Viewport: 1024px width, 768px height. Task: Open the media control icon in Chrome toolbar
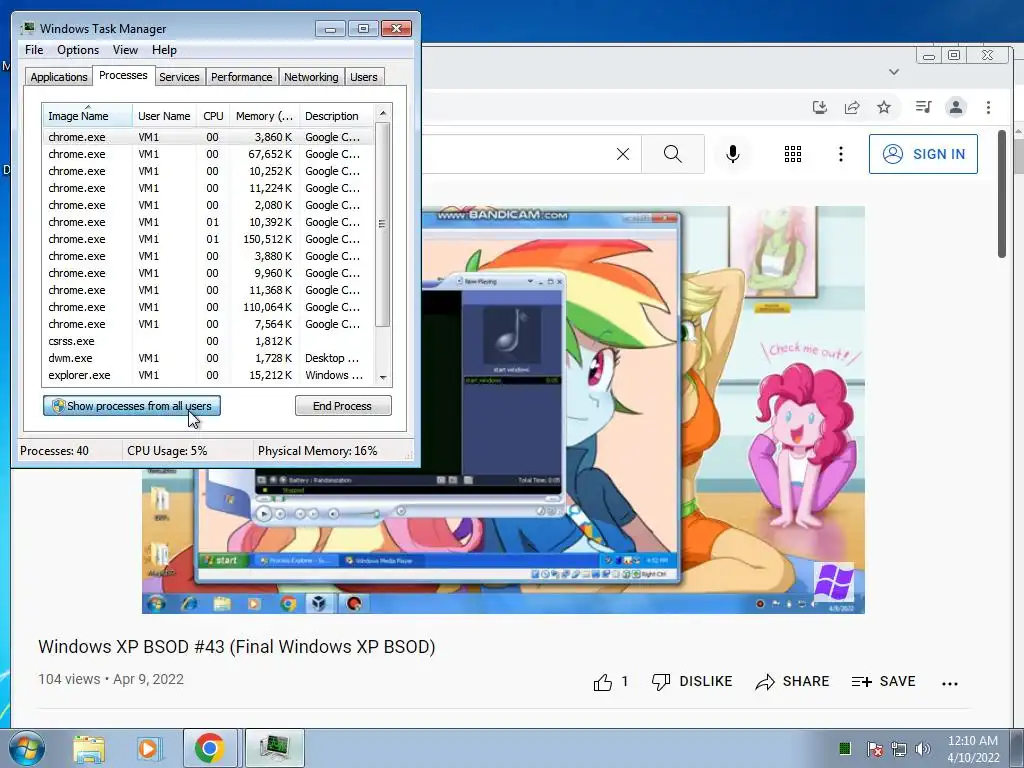(x=923, y=106)
